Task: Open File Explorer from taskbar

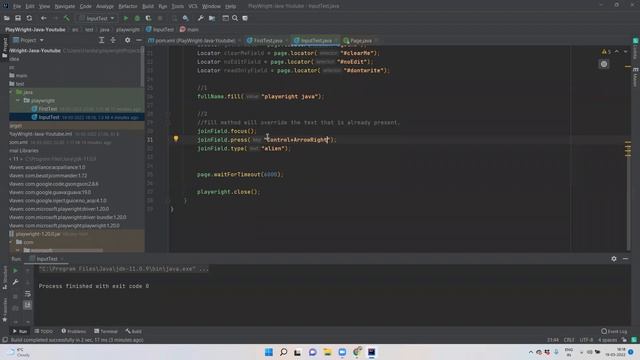Action: click(327, 352)
